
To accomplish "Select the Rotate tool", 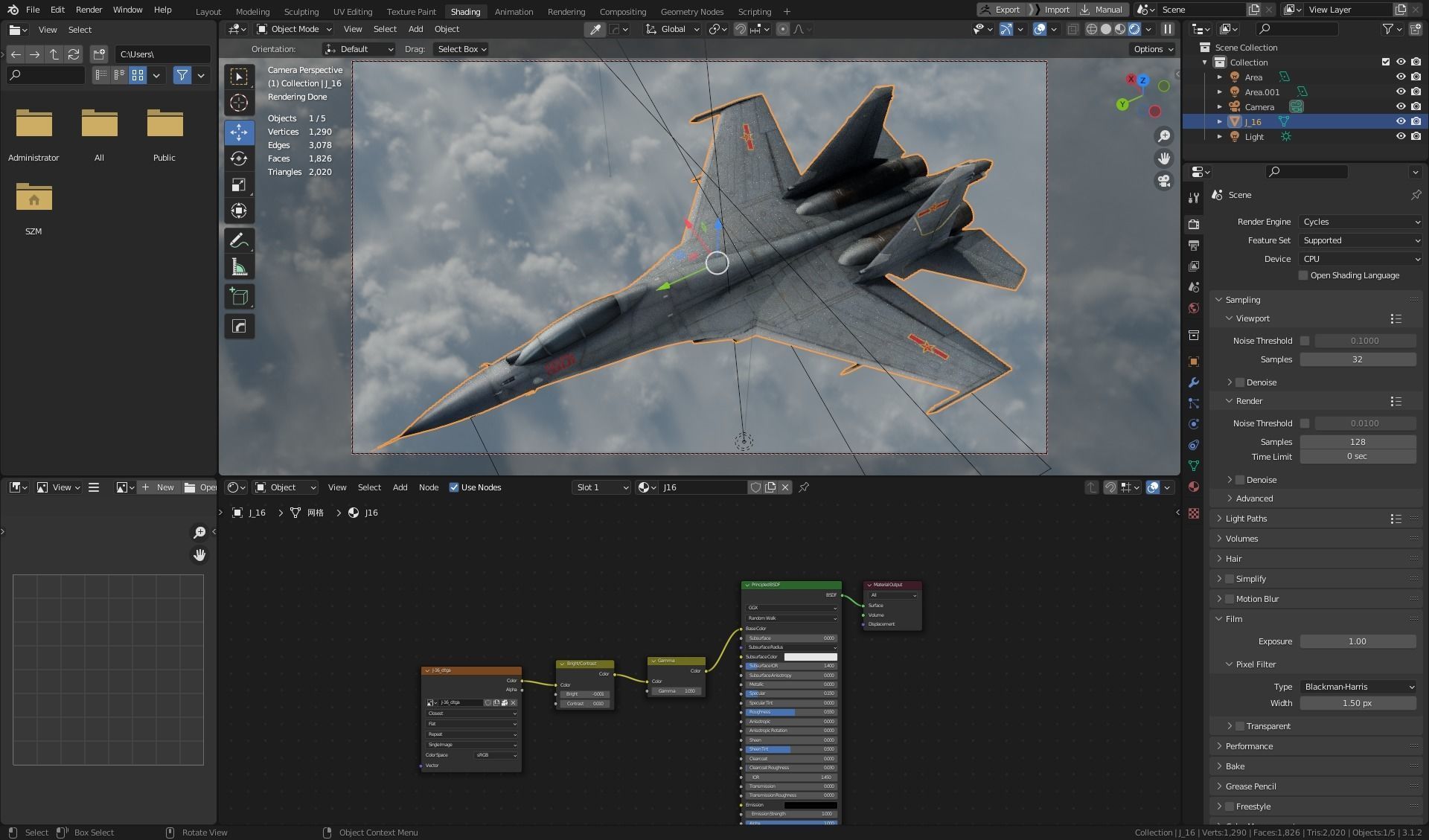I will pos(239,158).
